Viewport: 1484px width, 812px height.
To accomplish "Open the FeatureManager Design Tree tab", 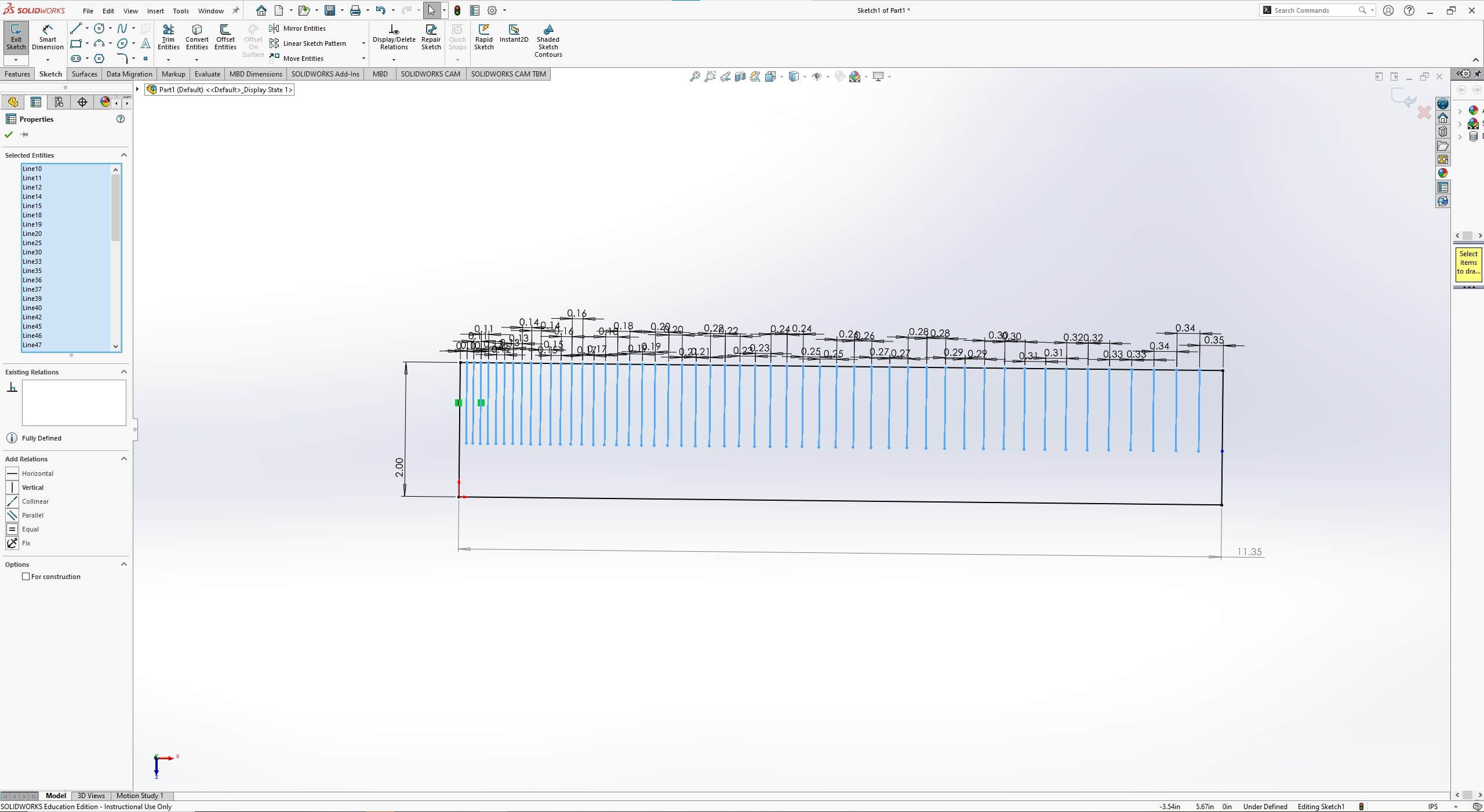I will click(13, 102).
